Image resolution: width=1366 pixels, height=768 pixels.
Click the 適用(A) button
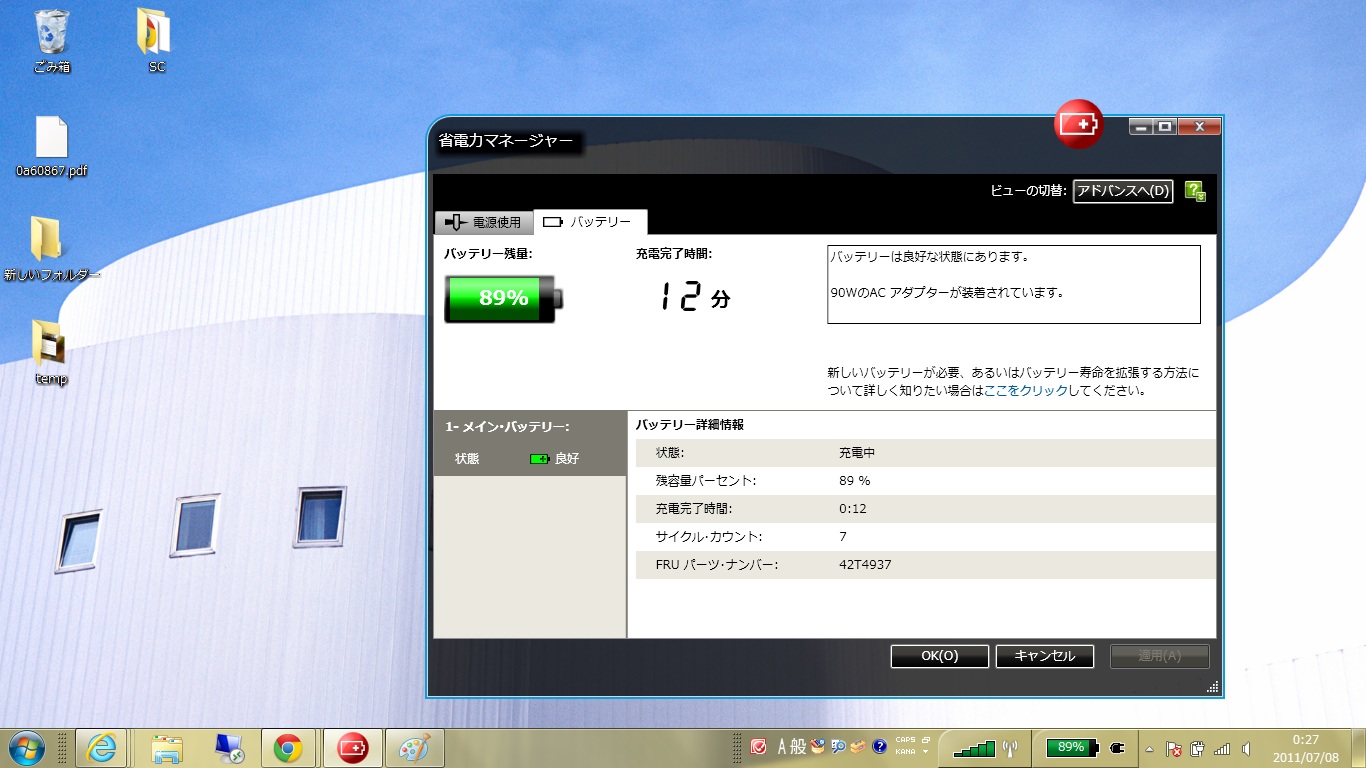[1160, 656]
